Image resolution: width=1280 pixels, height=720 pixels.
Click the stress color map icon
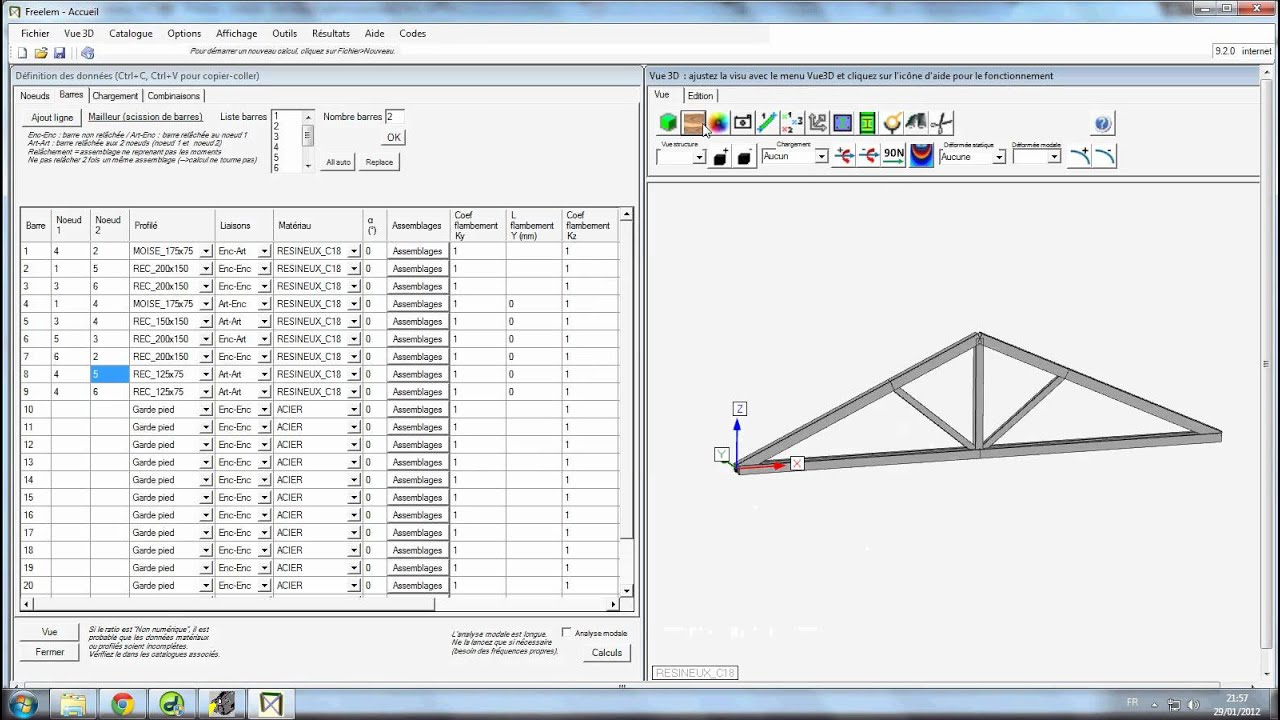[x=921, y=155]
